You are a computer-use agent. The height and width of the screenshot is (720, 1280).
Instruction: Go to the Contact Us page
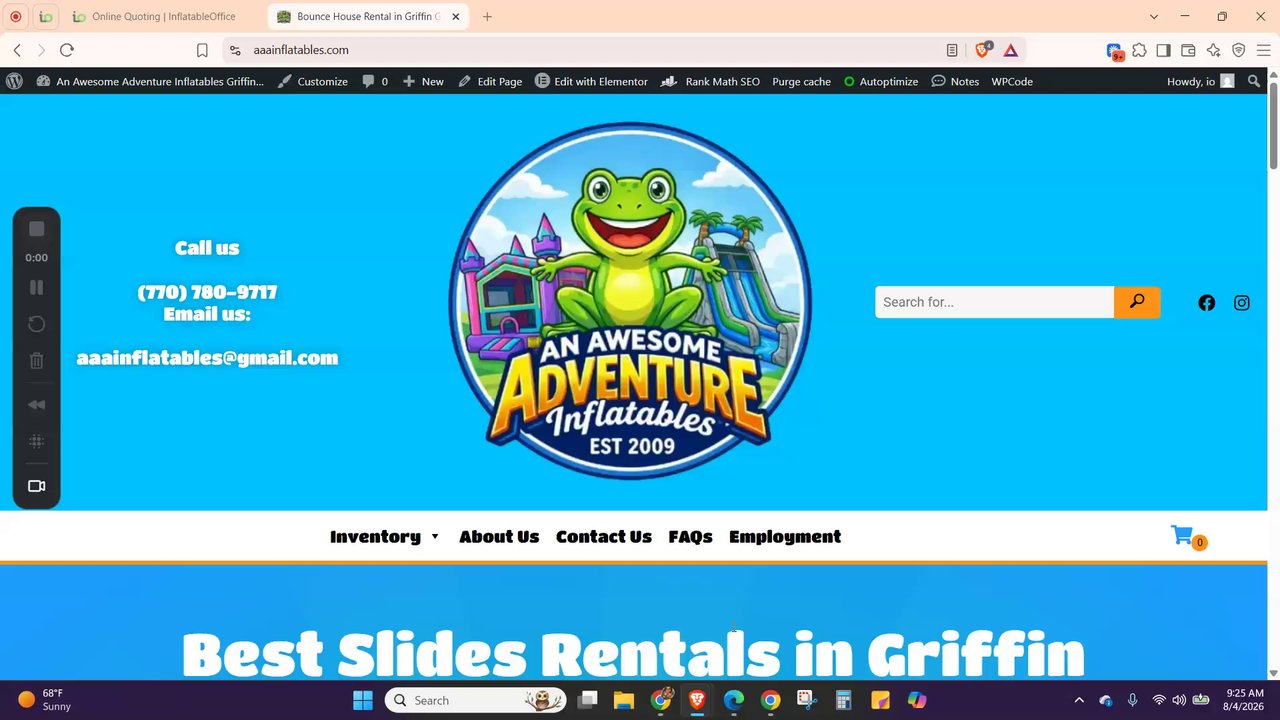pos(604,537)
